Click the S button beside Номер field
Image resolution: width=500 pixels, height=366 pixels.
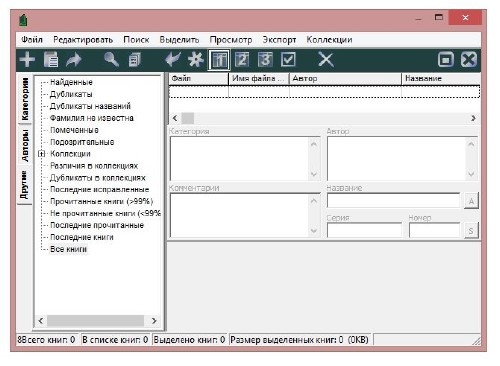pos(471,231)
